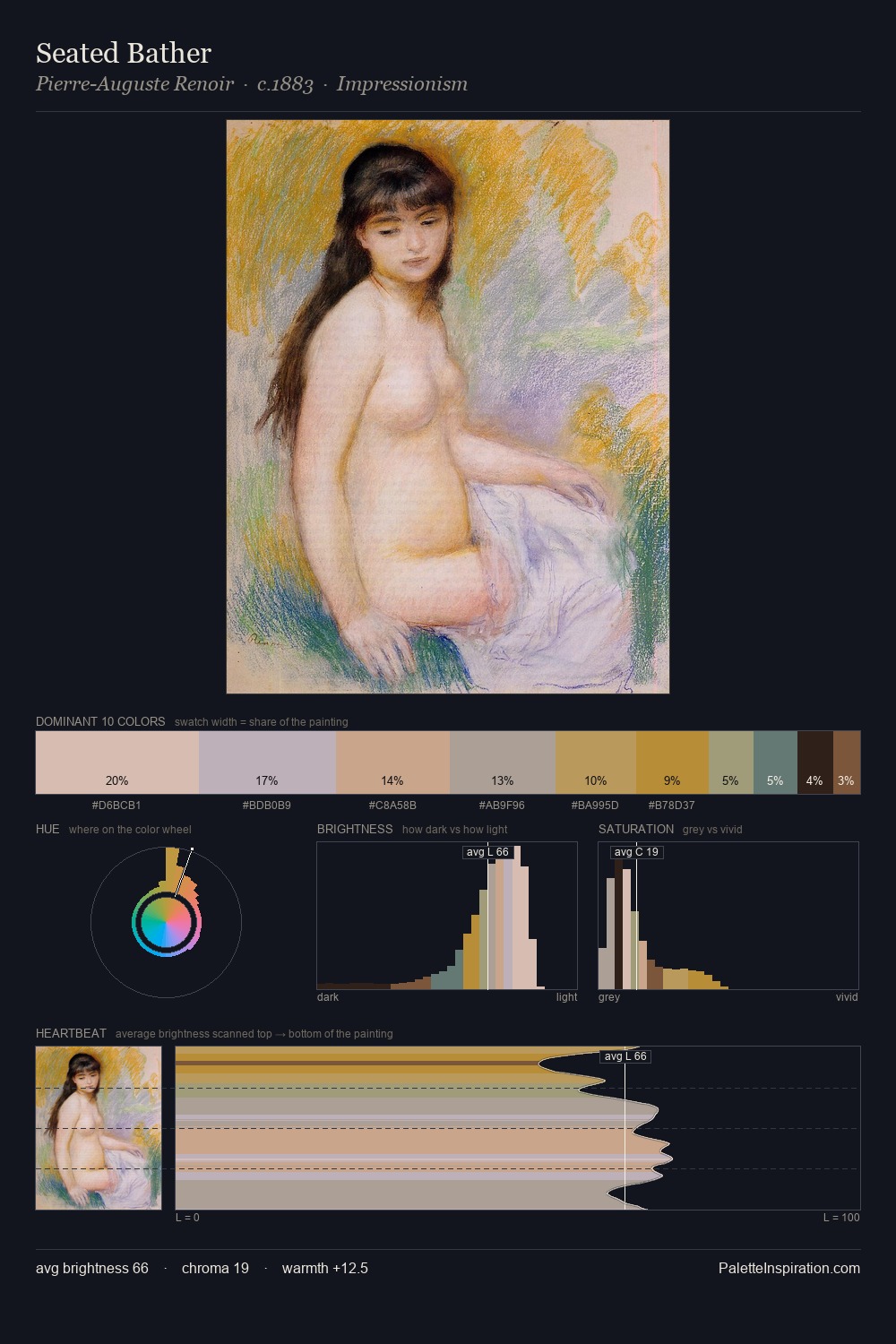Click the 'BRIGHTNESS' section heading
The image size is (896, 1344).
[355, 829]
